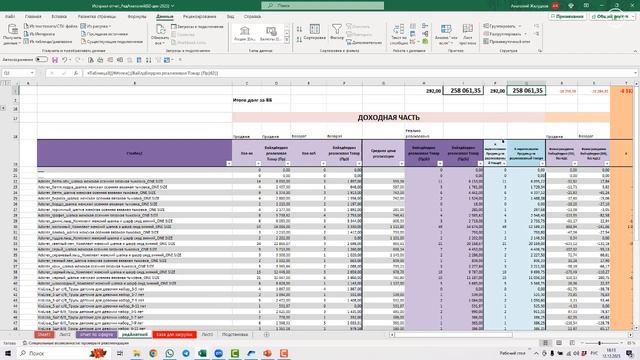640x360 pixels.
Task: Select Из Интернета data source
Action: pos(39,34)
